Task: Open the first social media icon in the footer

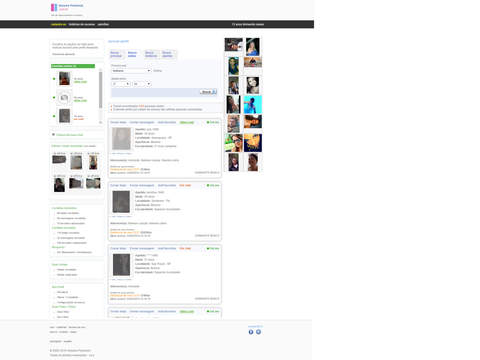Action: pyautogui.click(x=251, y=332)
